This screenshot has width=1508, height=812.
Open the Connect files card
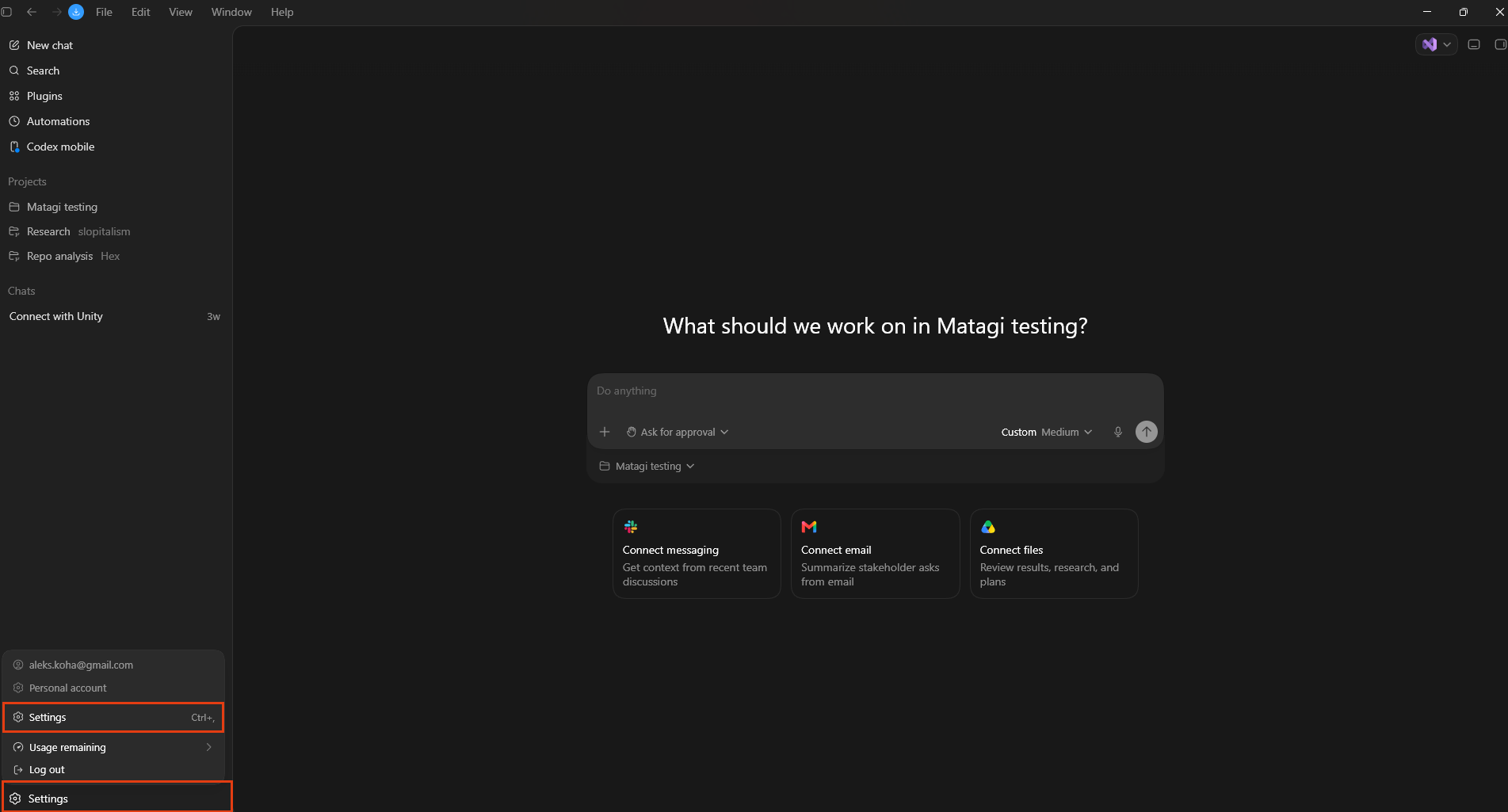pos(1054,554)
